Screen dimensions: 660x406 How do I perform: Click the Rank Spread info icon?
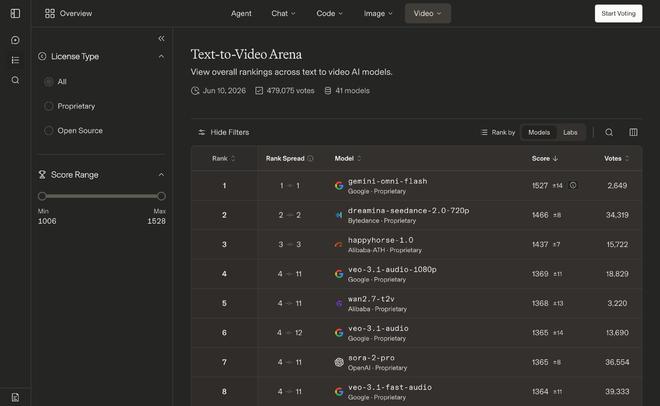tap(310, 159)
